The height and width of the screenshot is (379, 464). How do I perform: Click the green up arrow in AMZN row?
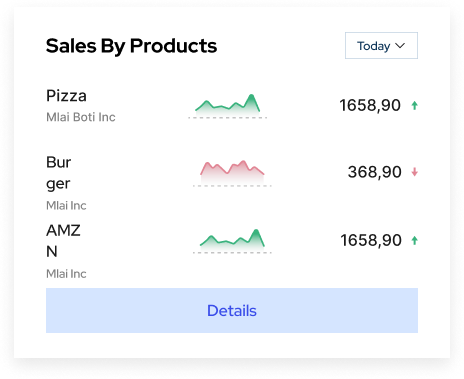(414, 240)
